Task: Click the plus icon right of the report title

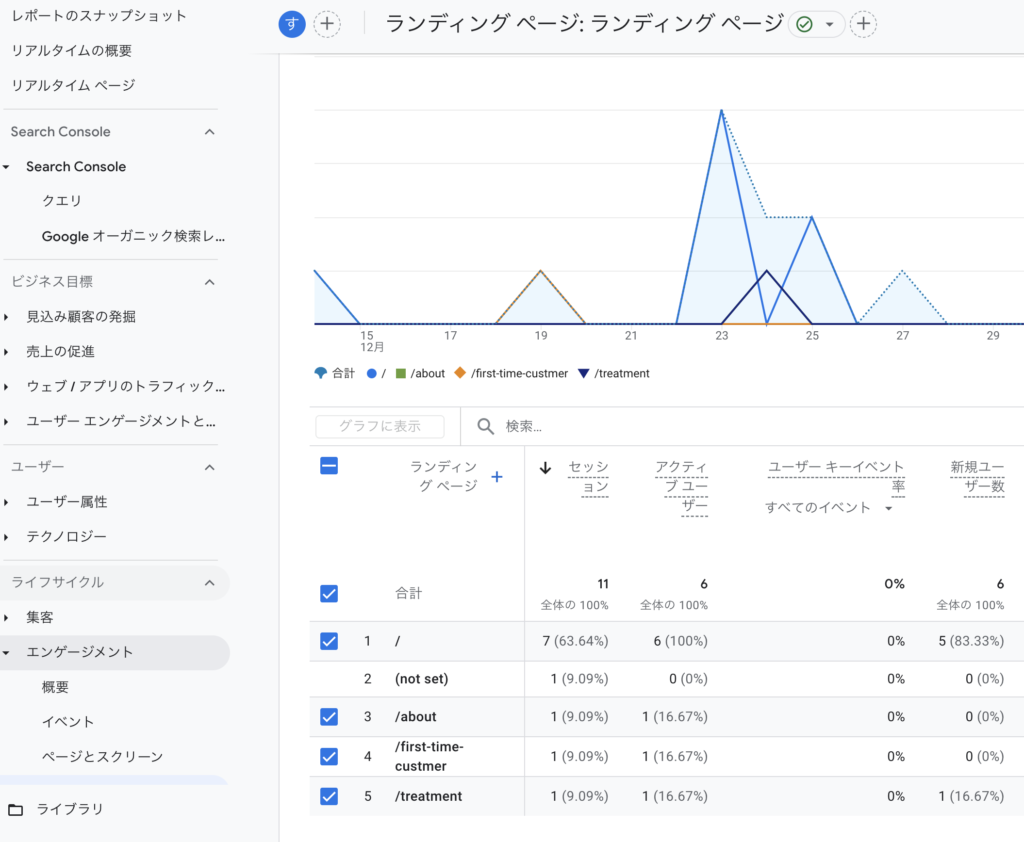Action: (x=863, y=23)
